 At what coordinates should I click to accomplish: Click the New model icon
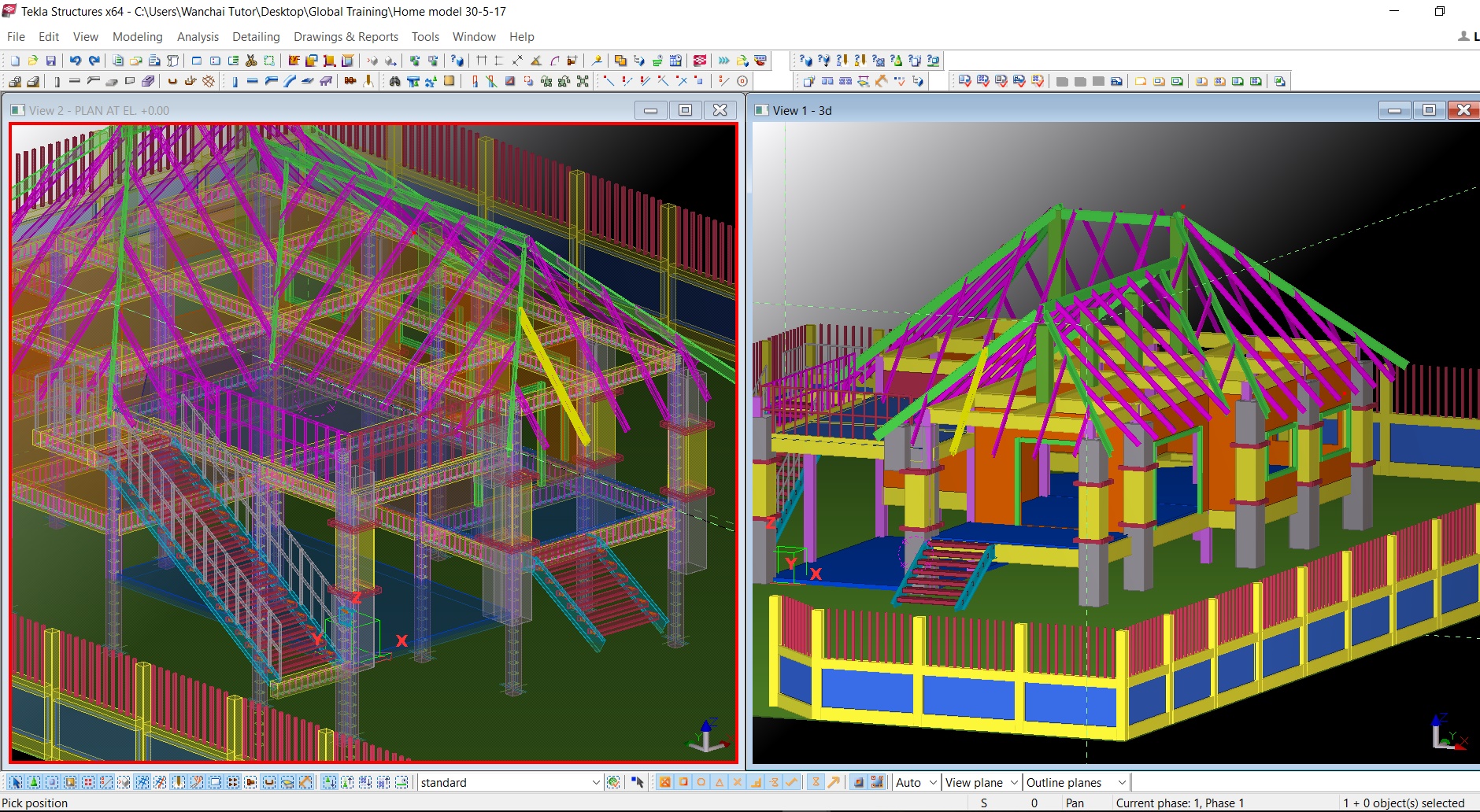pyautogui.click(x=15, y=61)
